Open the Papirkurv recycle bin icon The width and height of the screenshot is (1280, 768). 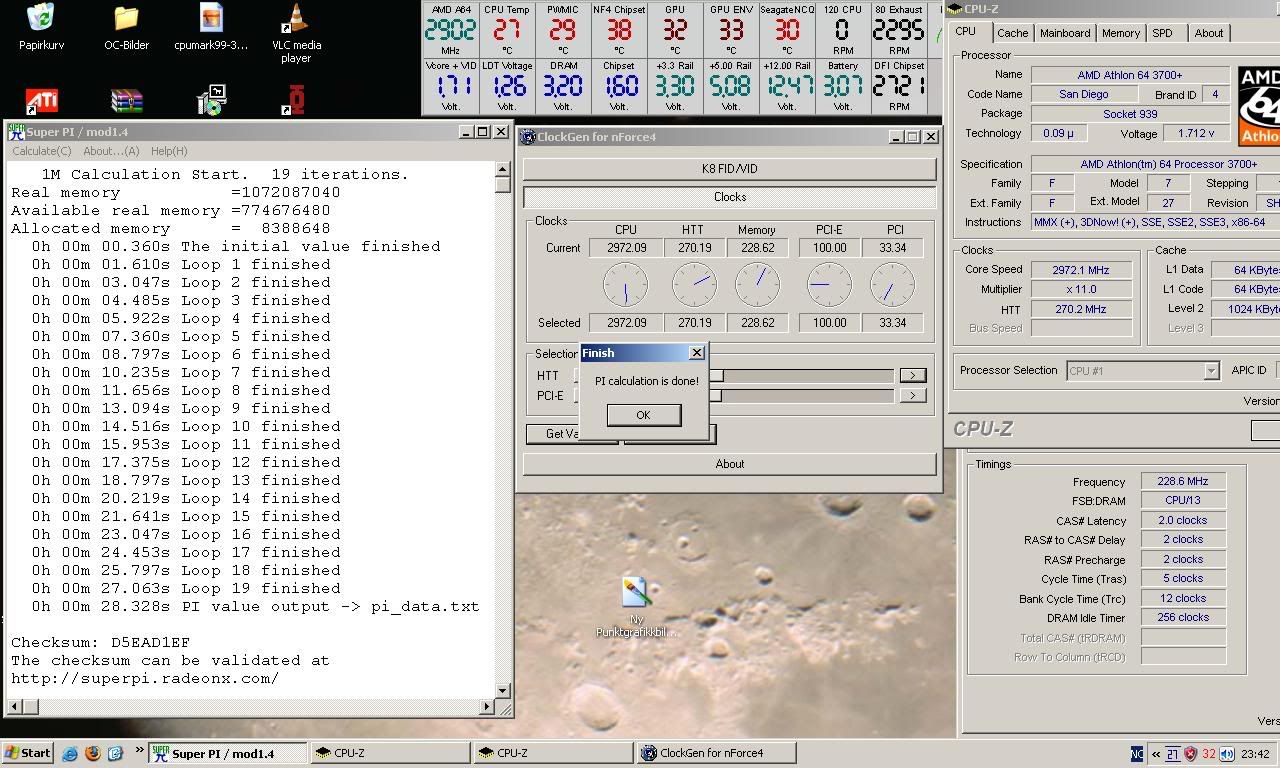tap(40, 27)
